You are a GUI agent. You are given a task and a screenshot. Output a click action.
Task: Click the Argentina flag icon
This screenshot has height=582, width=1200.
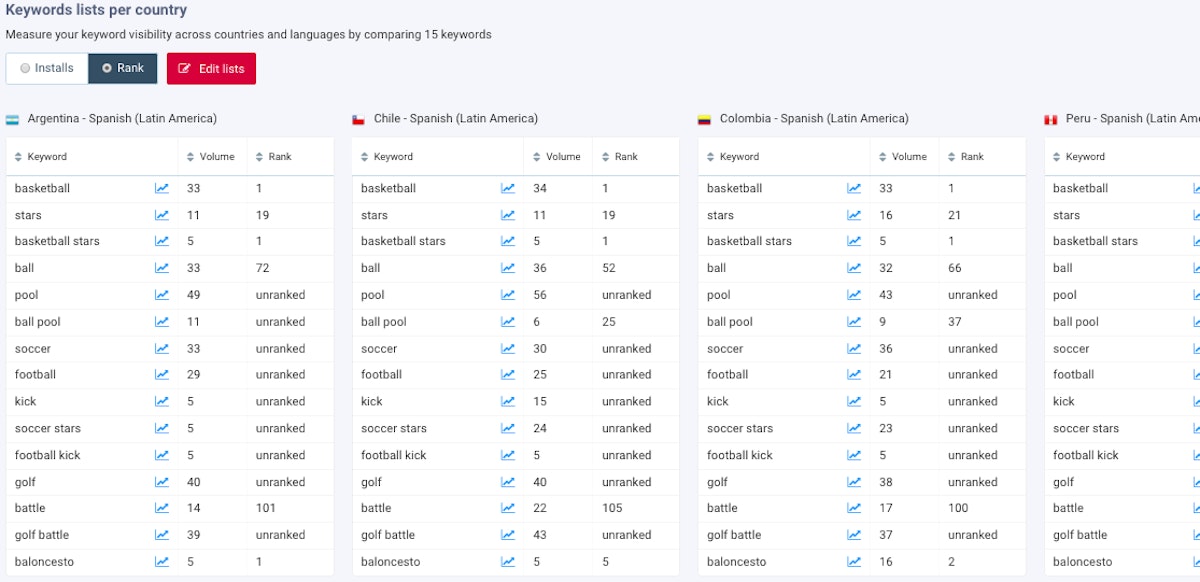pyautogui.click(x=13, y=119)
